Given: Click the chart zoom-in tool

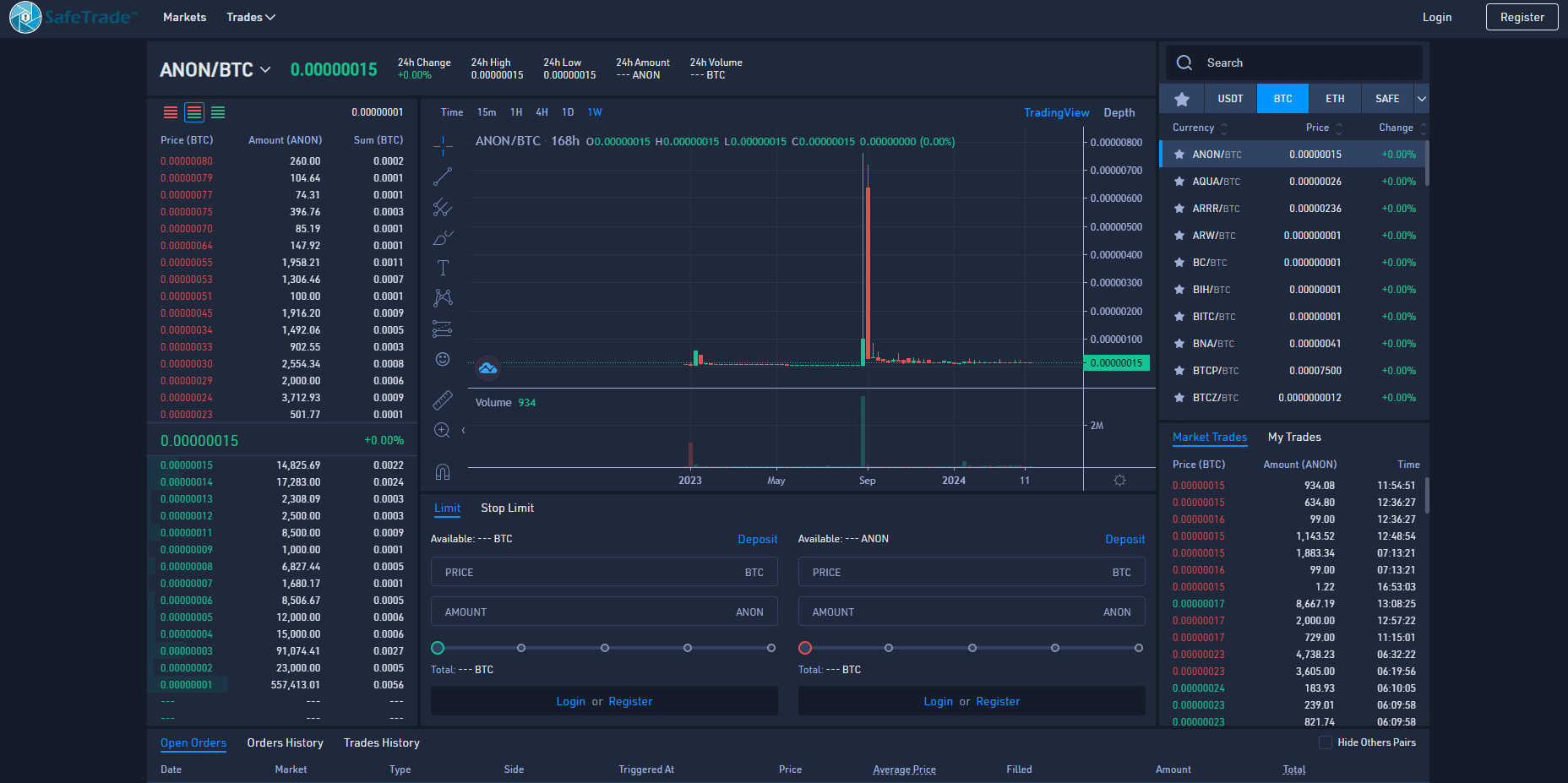Looking at the screenshot, I should click(442, 430).
